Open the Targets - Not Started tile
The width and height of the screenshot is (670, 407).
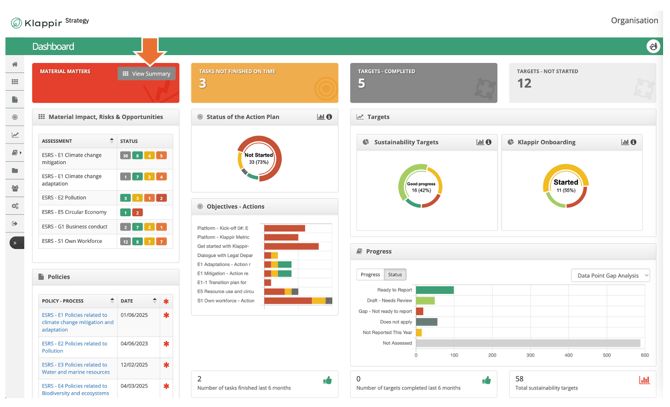(582, 83)
